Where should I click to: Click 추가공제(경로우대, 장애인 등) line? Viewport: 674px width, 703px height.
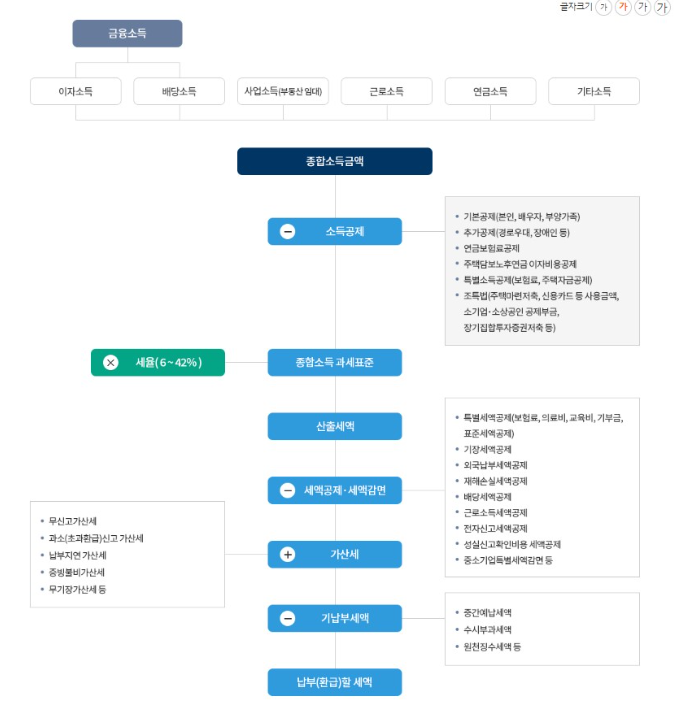(x=516, y=232)
